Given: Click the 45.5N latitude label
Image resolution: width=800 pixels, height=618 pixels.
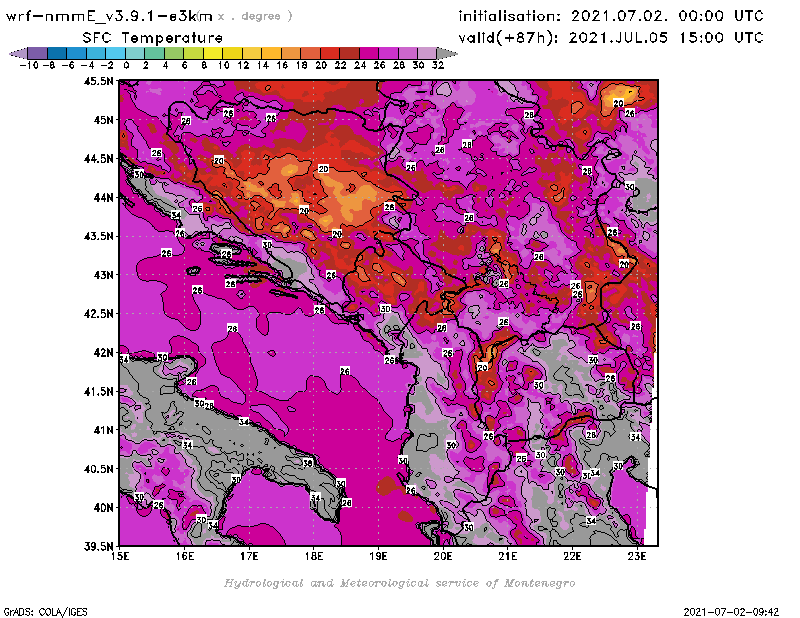Looking at the screenshot, I should tap(98, 81).
